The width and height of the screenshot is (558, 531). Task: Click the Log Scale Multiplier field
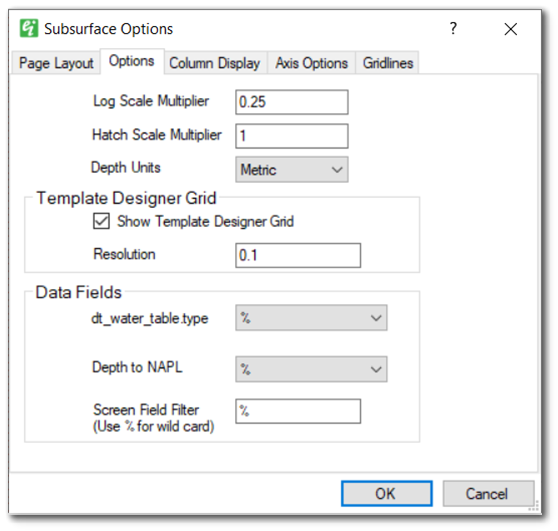point(292,102)
